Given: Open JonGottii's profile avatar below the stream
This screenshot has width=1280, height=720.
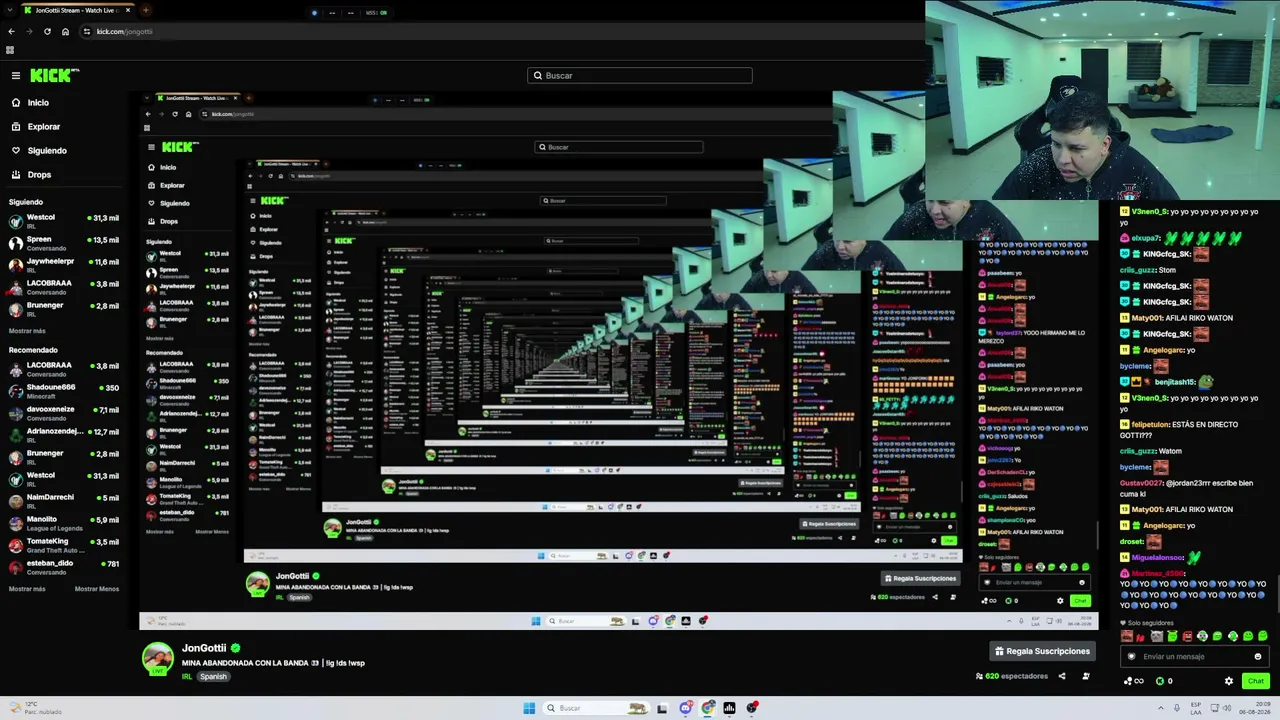Looking at the screenshot, I should 157,659.
